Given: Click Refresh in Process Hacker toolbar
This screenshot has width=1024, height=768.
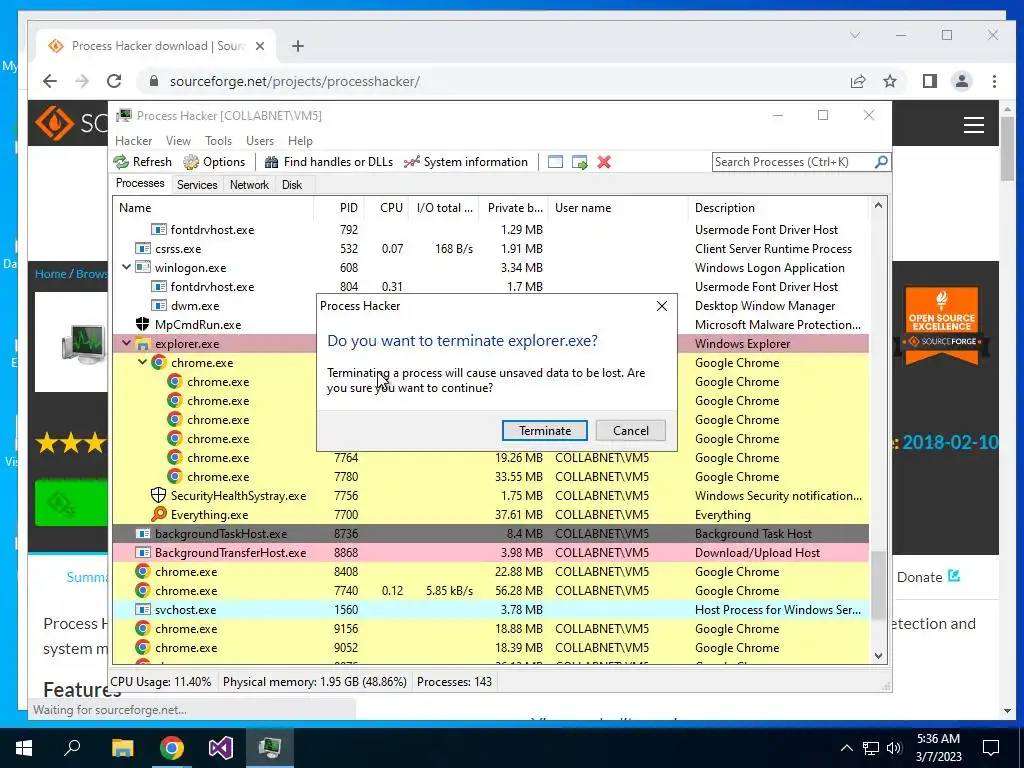Looking at the screenshot, I should (143, 162).
